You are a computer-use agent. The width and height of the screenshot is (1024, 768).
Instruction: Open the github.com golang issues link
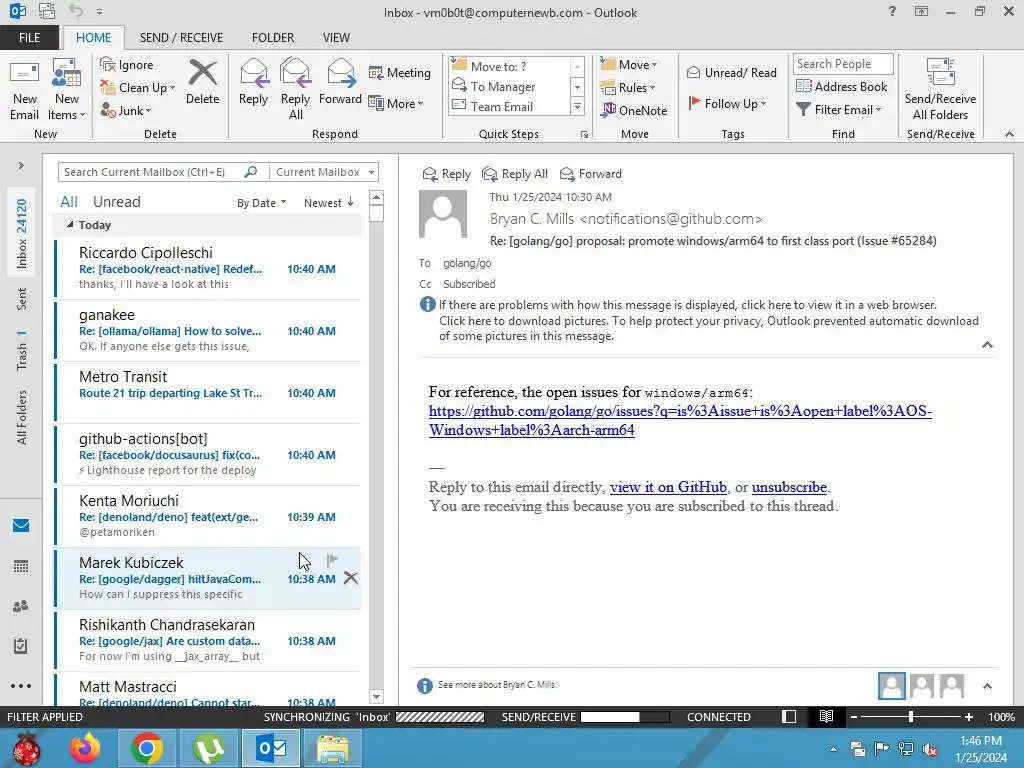click(x=680, y=420)
